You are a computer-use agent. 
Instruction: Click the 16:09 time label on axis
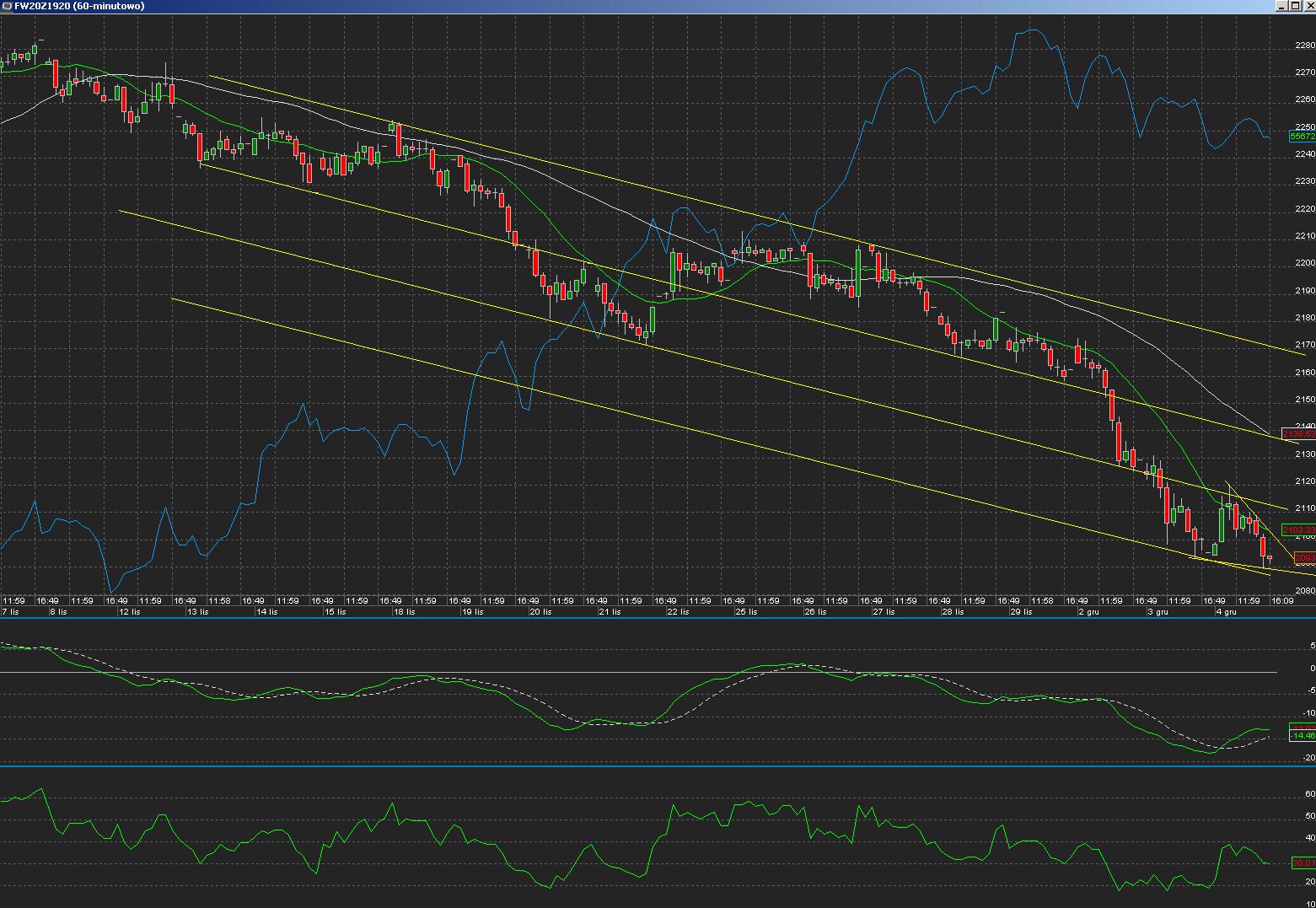1282,601
